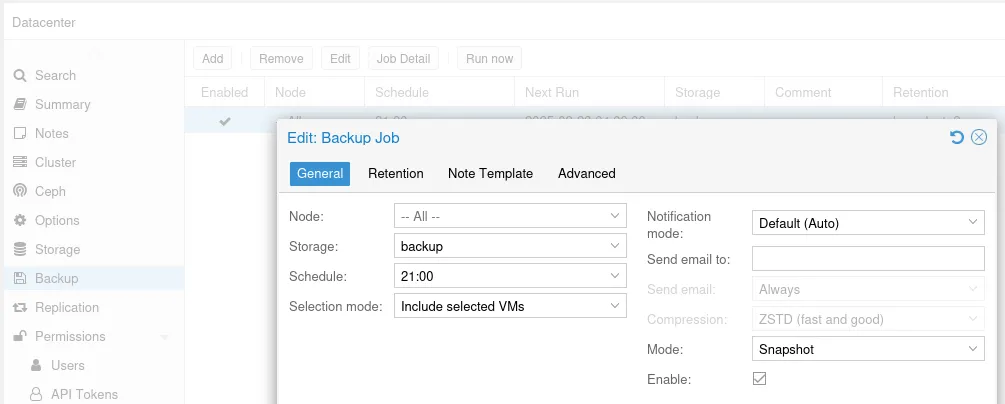Click the Run now button
Screen dimensions: 1005x404
tap(489, 58)
